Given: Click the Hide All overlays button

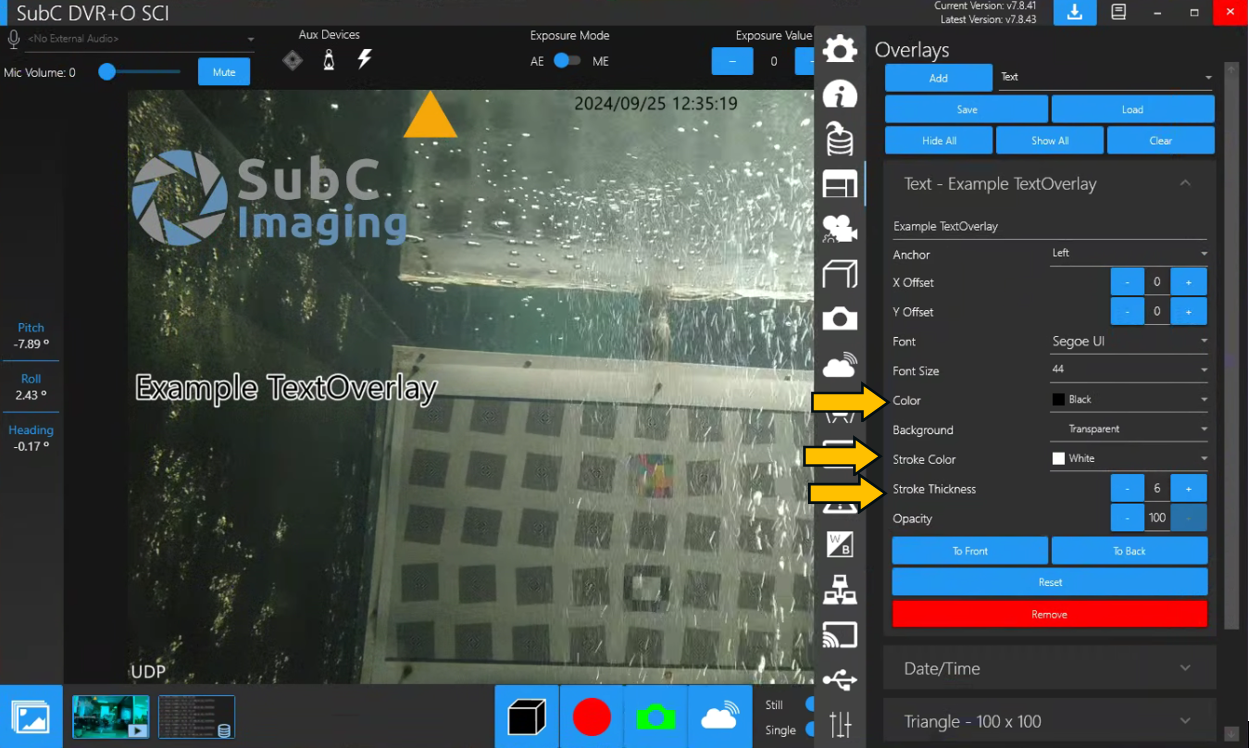Looking at the screenshot, I should pyautogui.click(x=939, y=141).
